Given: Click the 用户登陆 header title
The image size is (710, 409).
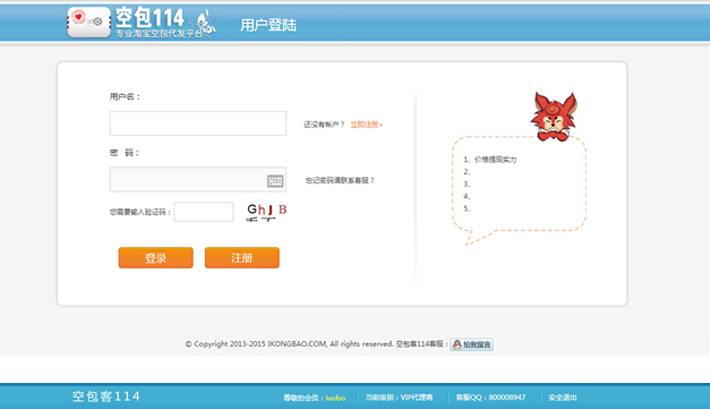Looking at the screenshot, I should (x=268, y=25).
